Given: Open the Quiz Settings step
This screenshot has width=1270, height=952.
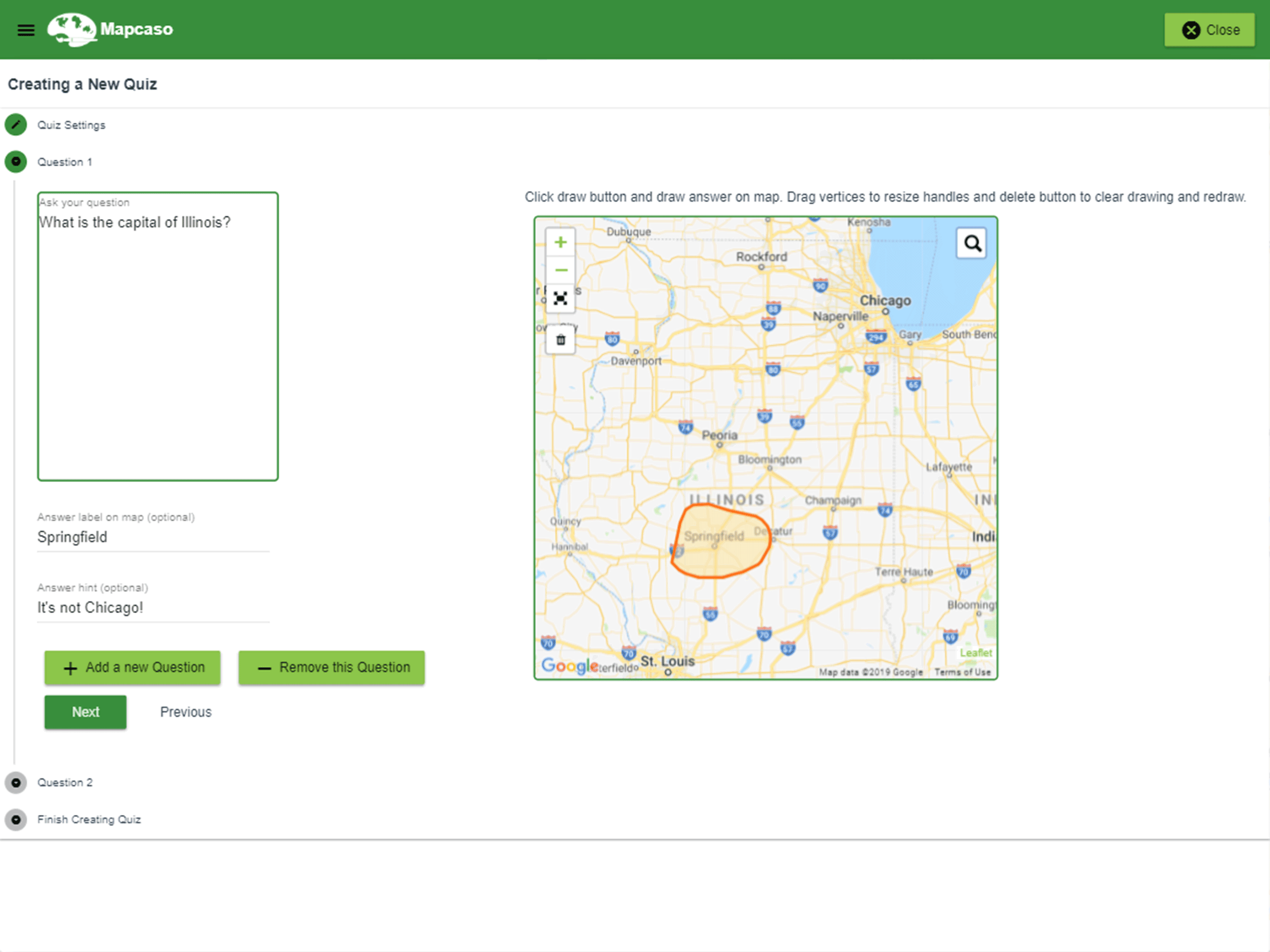Looking at the screenshot, I should click(71, 125).
